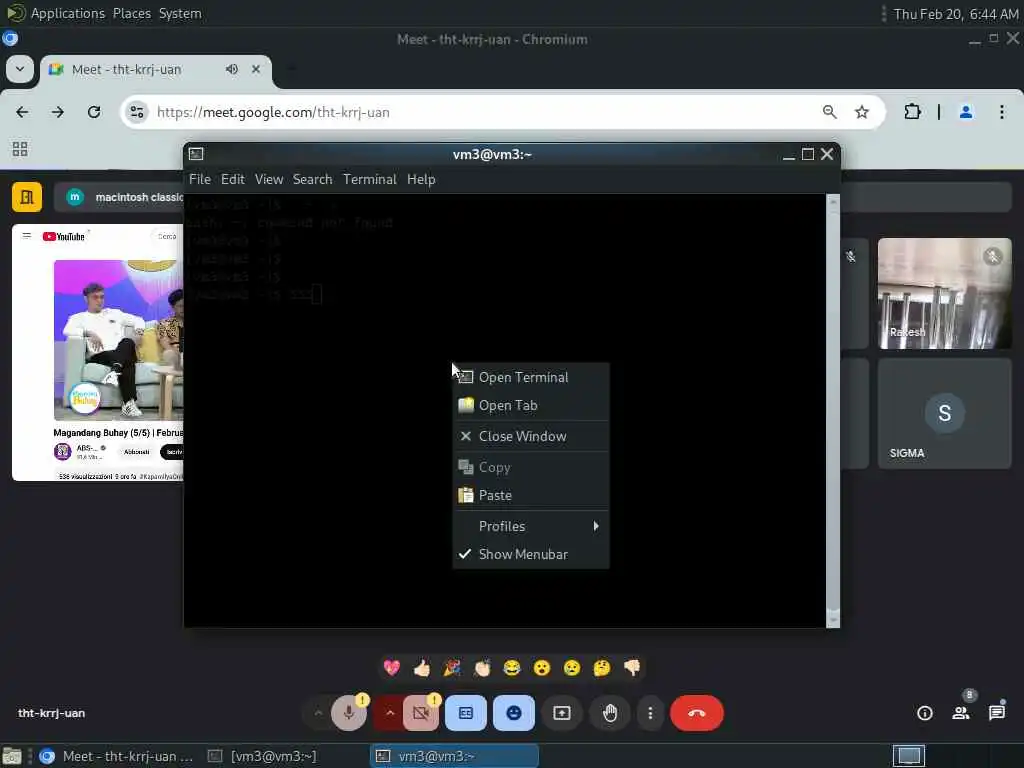Go back in Chromium
Screen dimensions: 1024x768
(x=22, y=112)
